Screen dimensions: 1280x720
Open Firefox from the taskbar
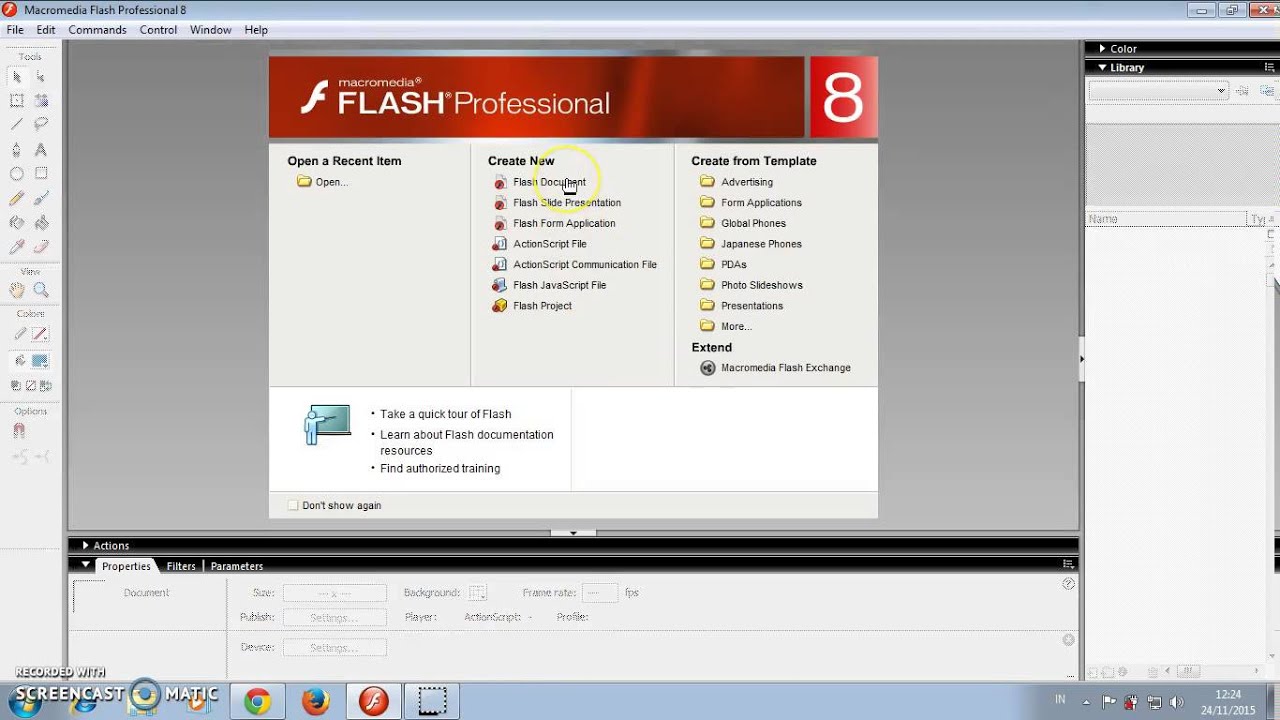pos(315,702)
